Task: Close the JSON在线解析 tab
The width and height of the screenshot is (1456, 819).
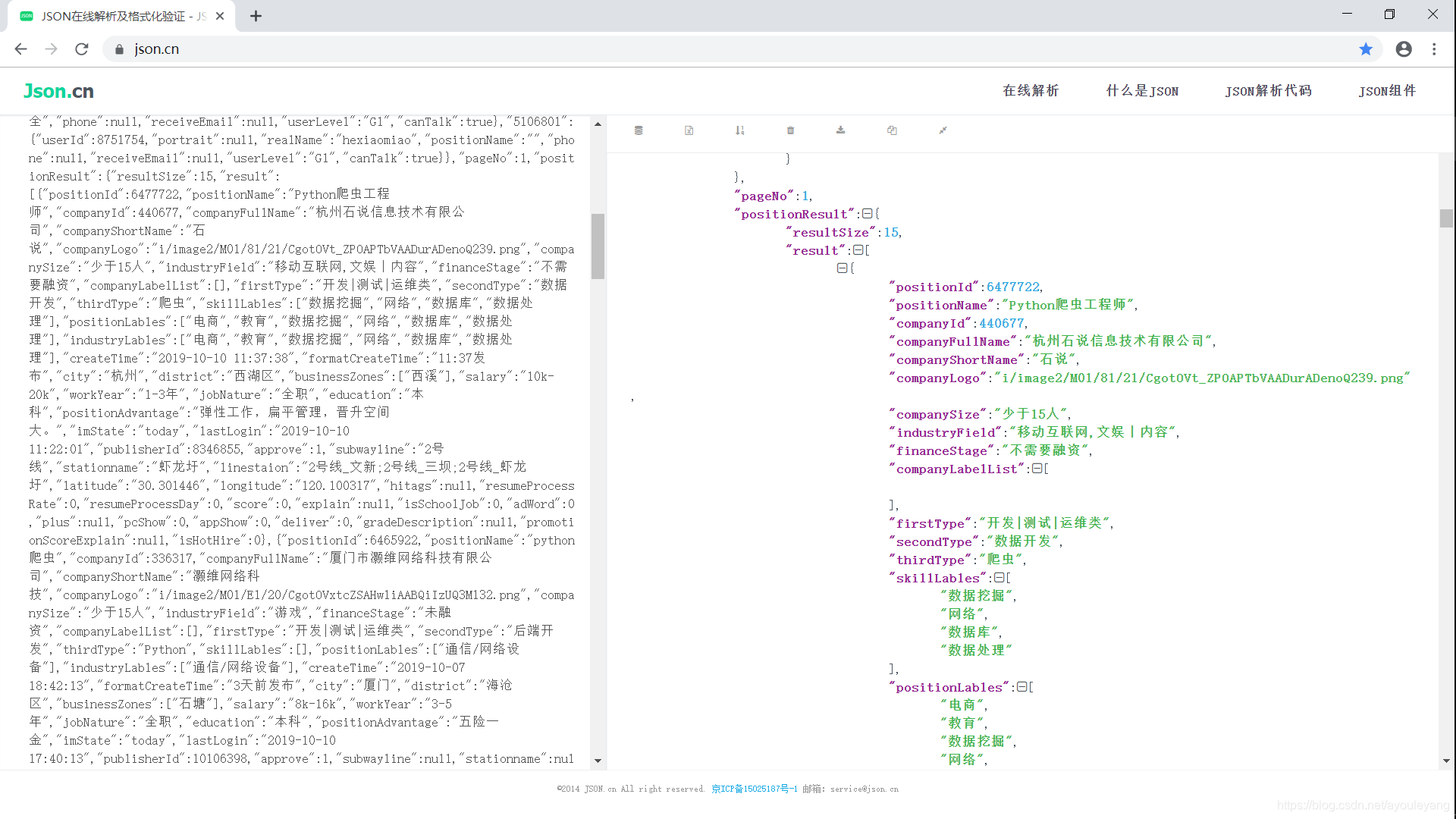Action: pyautogui.click(x=220, y=16)
